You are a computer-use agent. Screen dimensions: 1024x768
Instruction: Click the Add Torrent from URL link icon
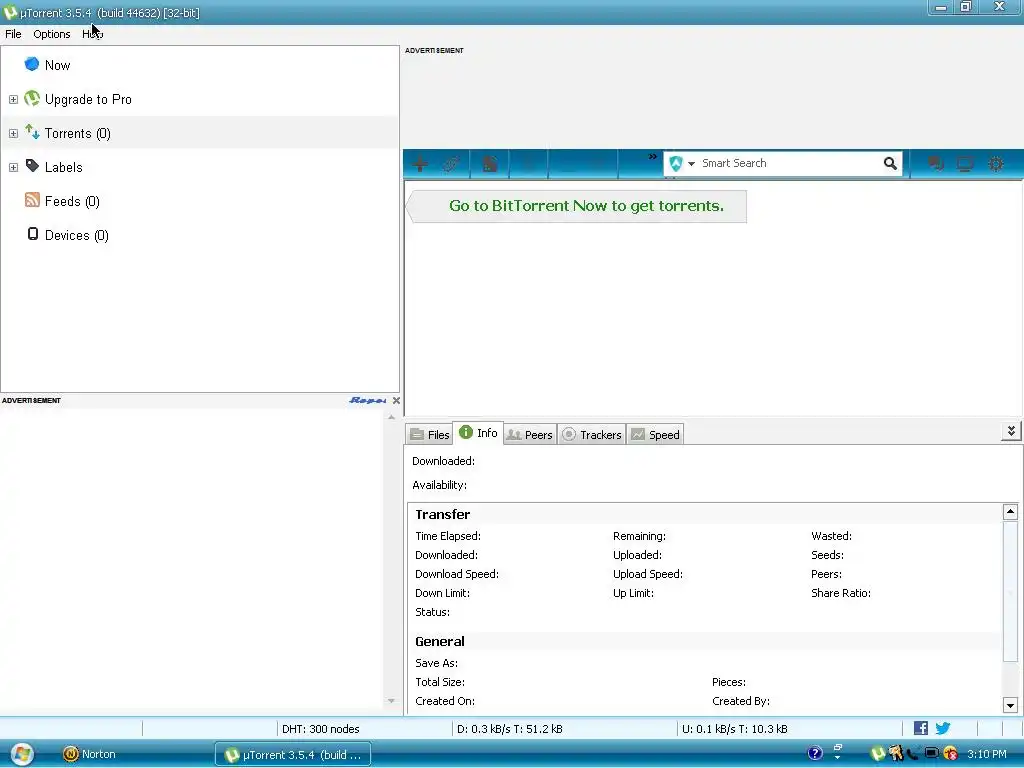coord(451,163)
